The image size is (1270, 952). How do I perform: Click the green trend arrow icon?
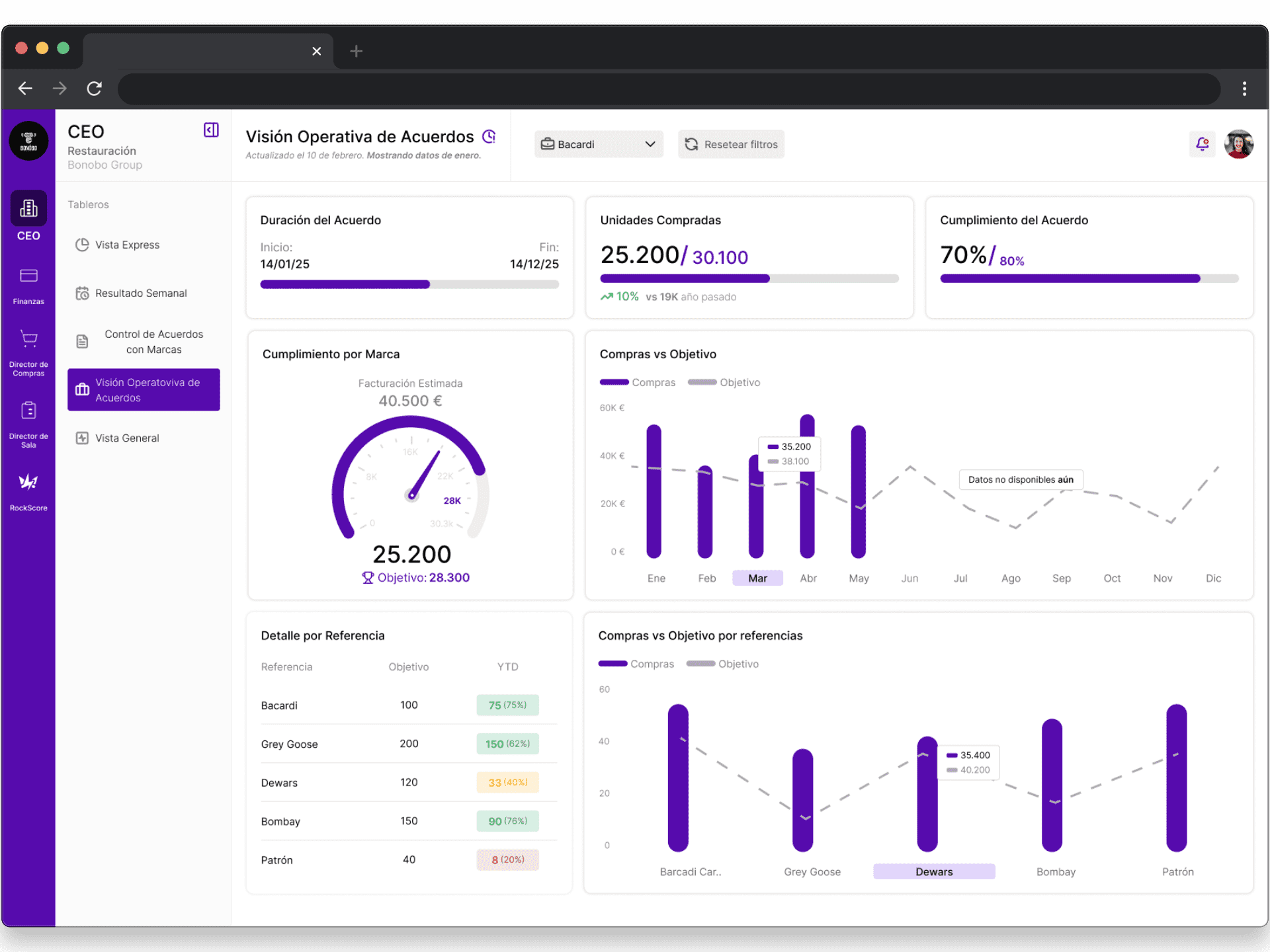(607, 296)
